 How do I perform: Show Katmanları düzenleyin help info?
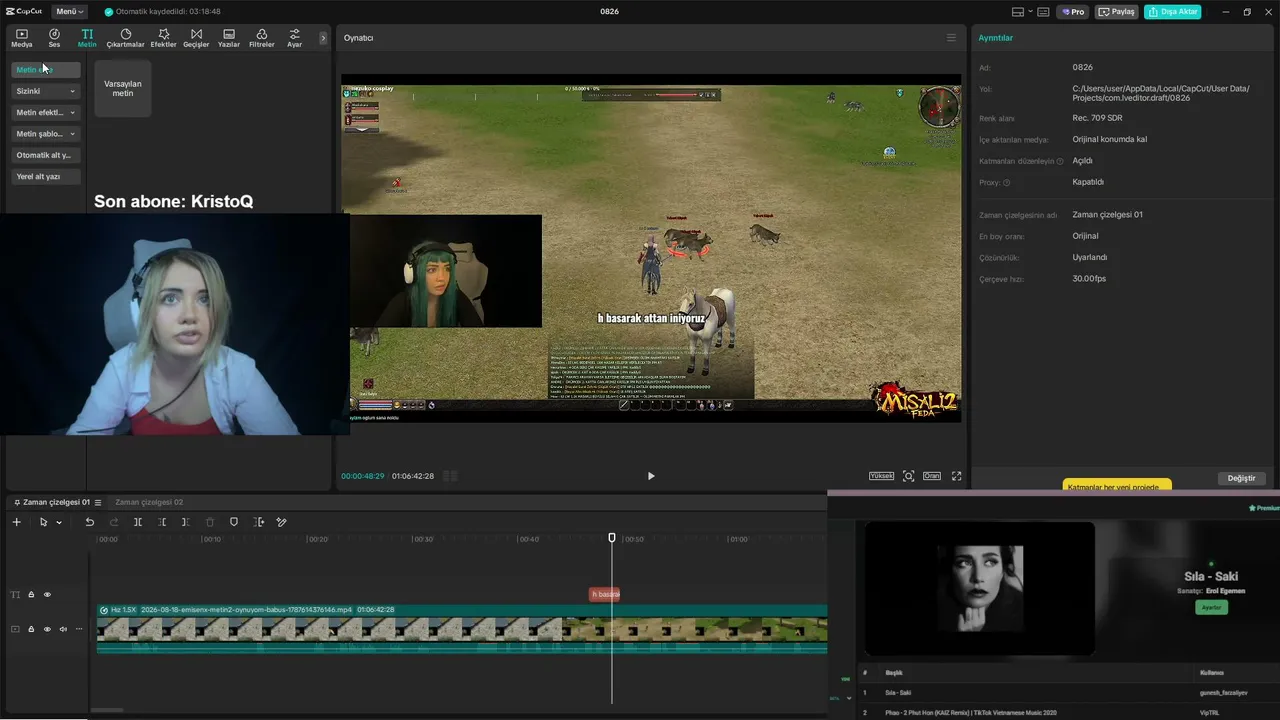(x=1060, y=161)
